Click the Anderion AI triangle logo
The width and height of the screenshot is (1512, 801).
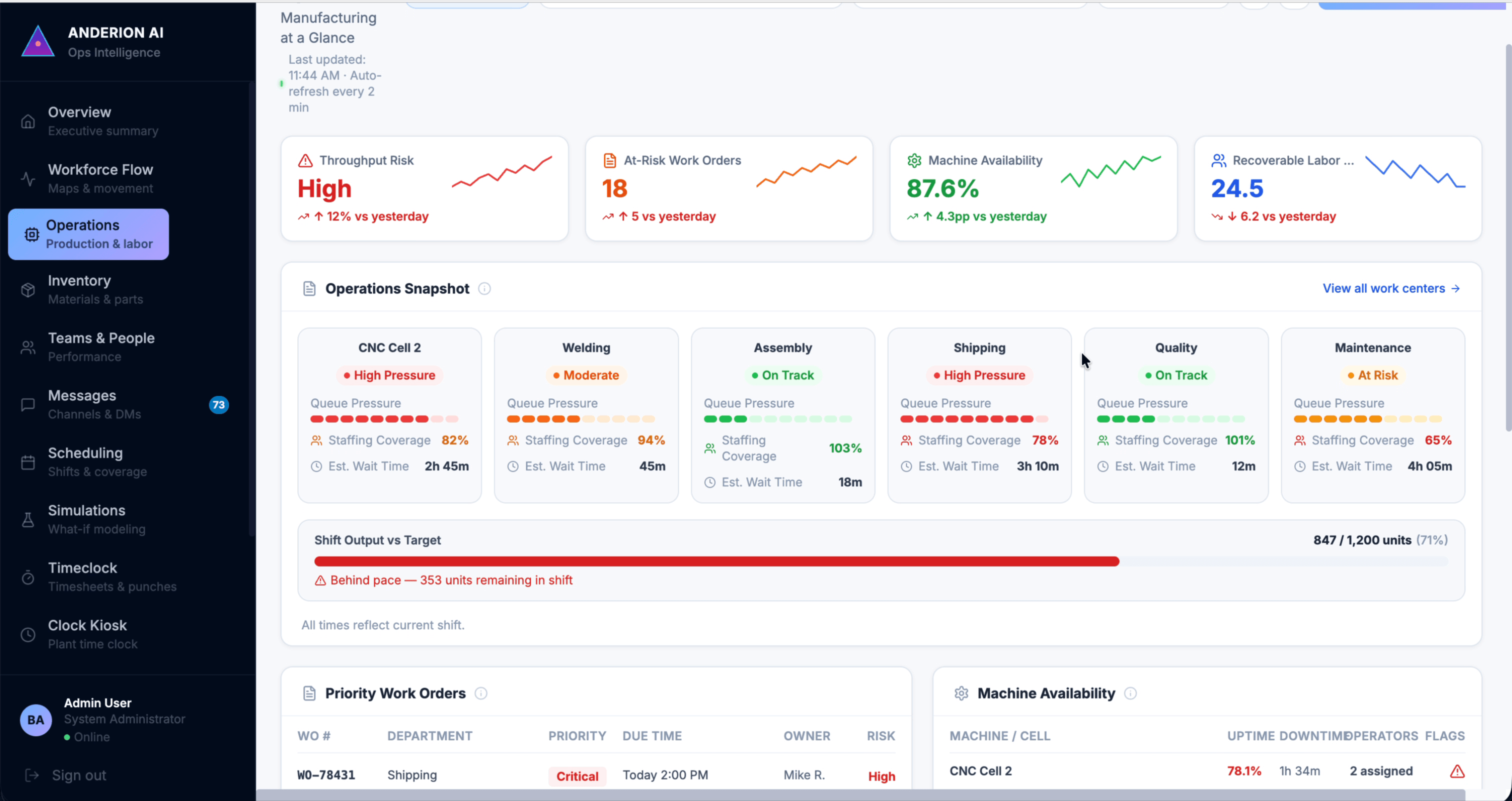click(x=38, y=41)
